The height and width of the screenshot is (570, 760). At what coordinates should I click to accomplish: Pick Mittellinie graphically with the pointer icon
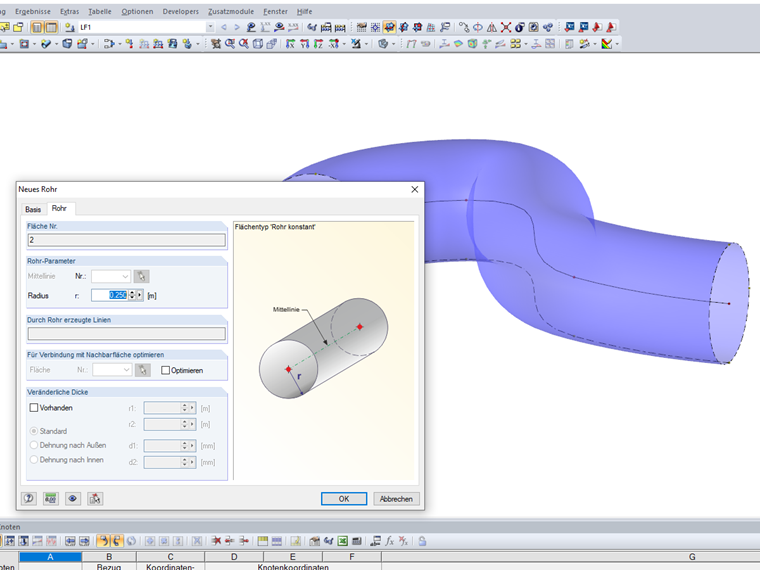[x=142, y=276]
